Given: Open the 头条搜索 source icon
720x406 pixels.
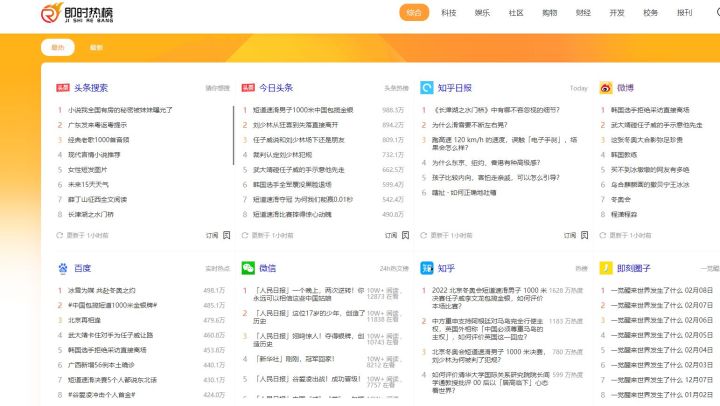Looking at the screenshot, I should pyautogui.click(x=63, y=88).
